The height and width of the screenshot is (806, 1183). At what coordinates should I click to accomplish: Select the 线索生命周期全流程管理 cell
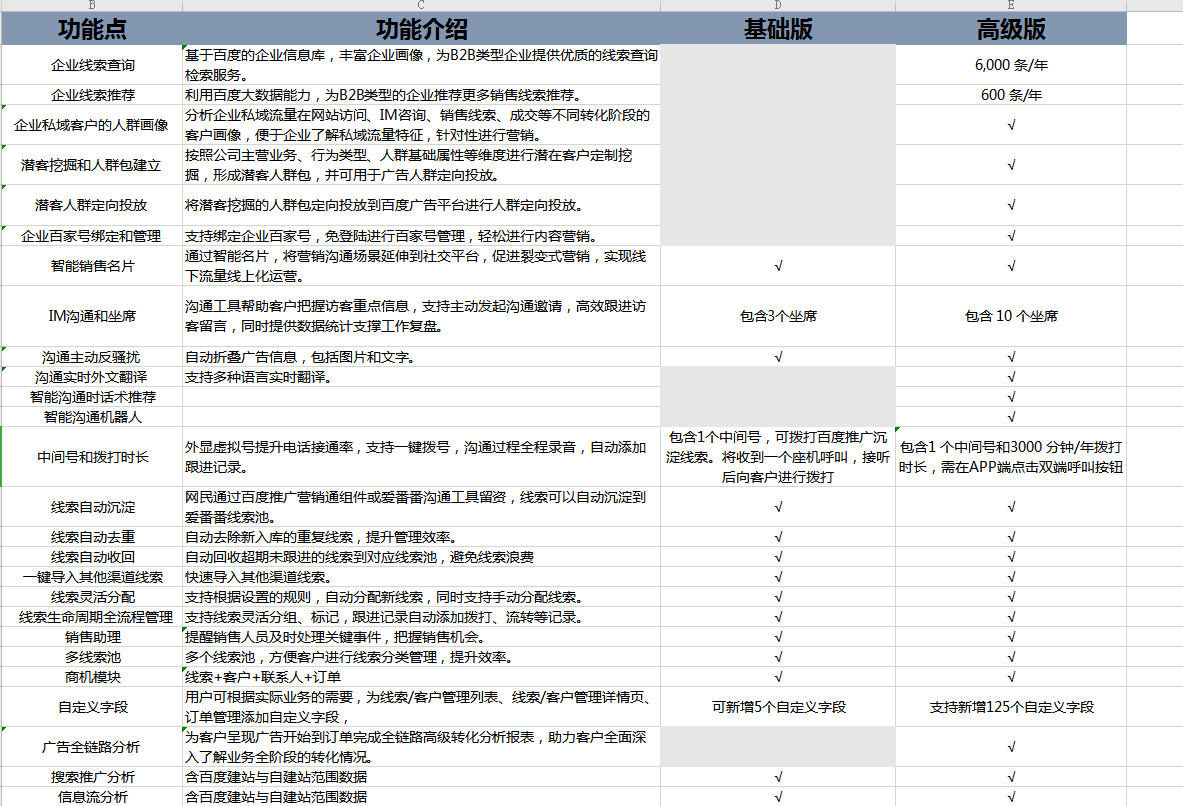[x=92, y=617]
